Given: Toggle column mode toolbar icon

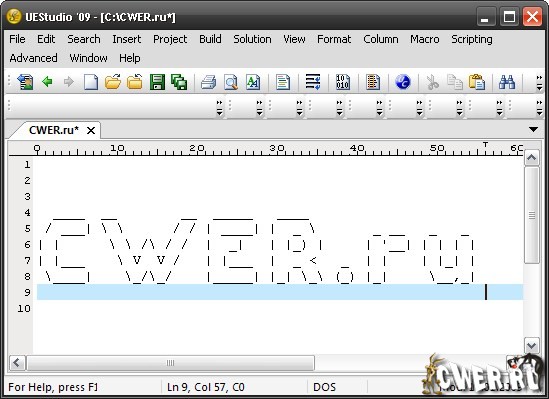Looking at the screenshot, I should point(373,83).
